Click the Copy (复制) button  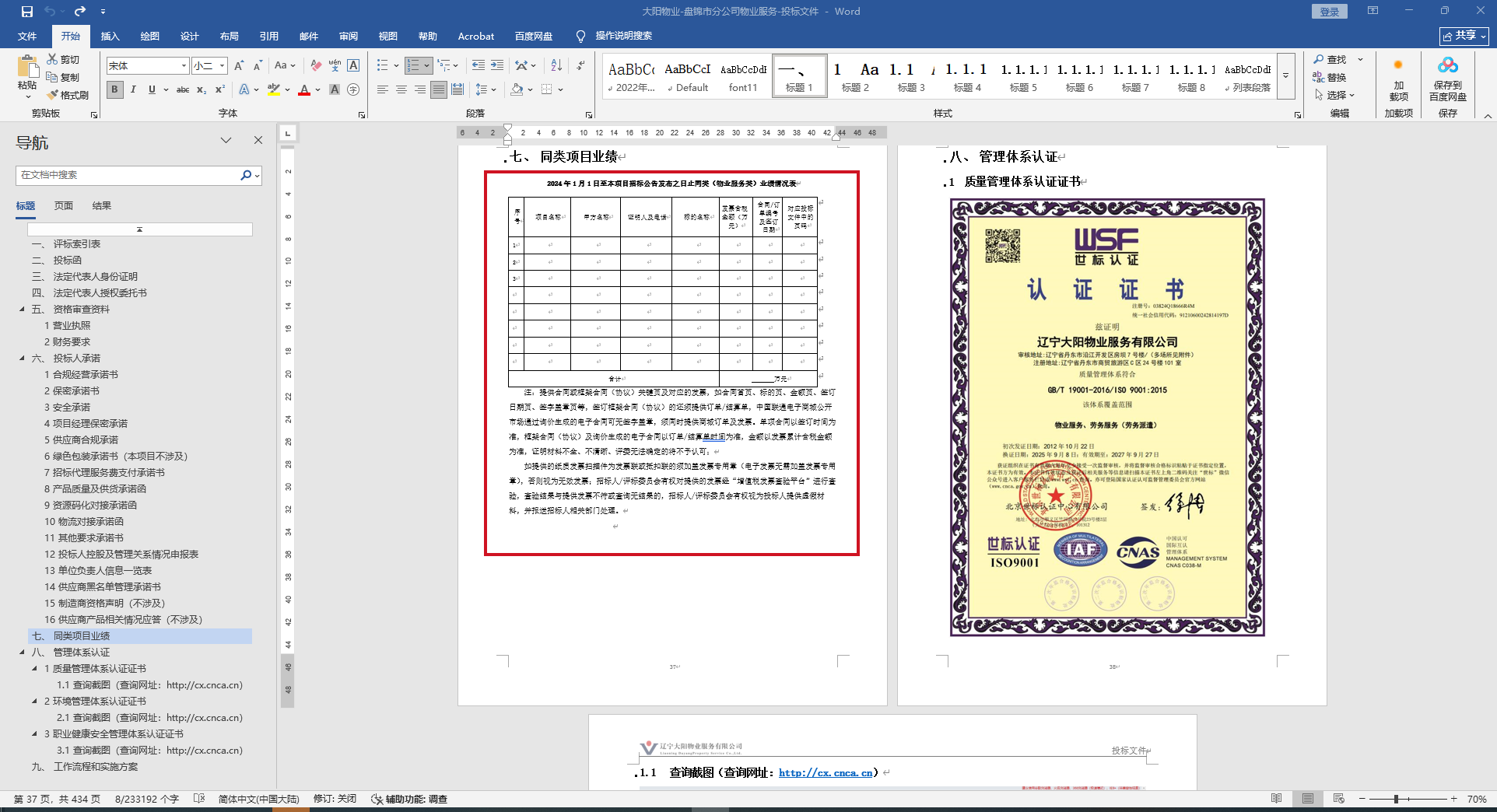pyautogui.click(x=63, y=77)
